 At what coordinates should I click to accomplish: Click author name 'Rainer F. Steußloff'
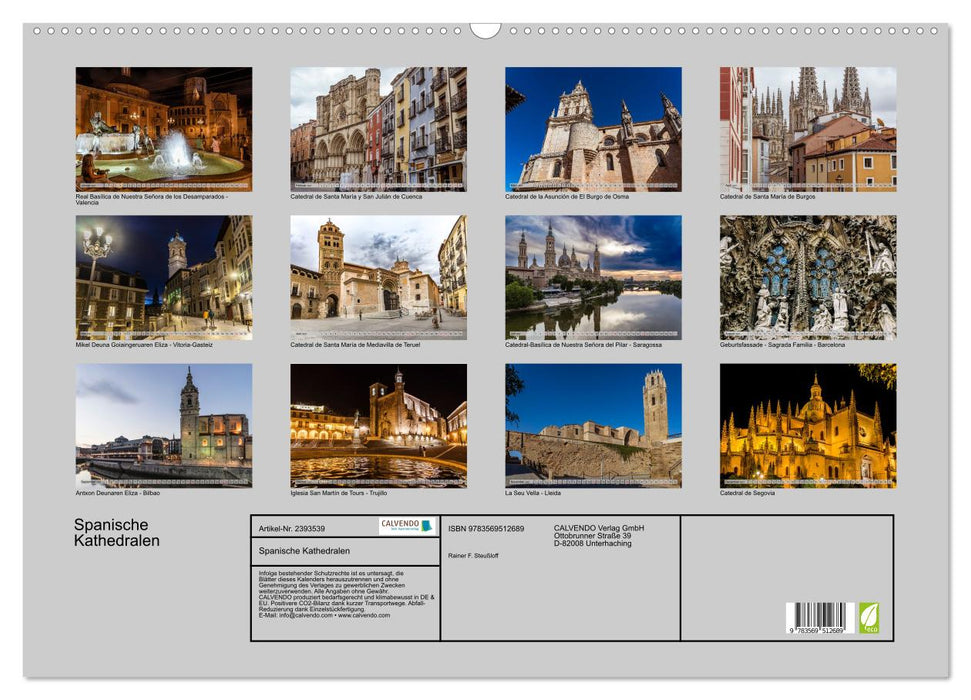click(473, 556)
